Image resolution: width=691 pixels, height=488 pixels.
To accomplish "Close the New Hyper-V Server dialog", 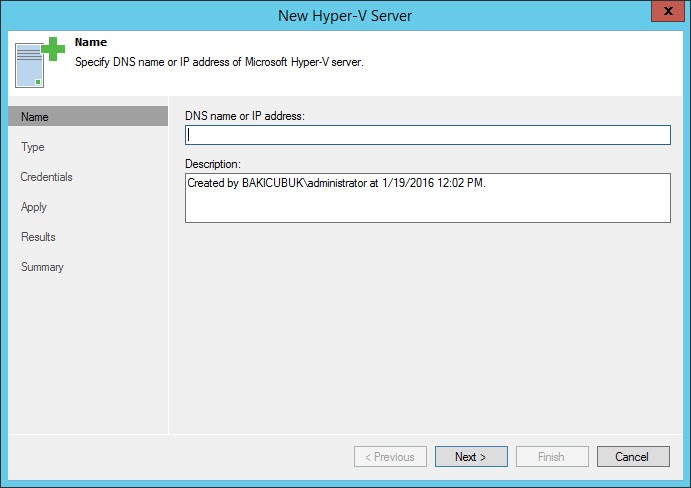I will coord(668,11).
